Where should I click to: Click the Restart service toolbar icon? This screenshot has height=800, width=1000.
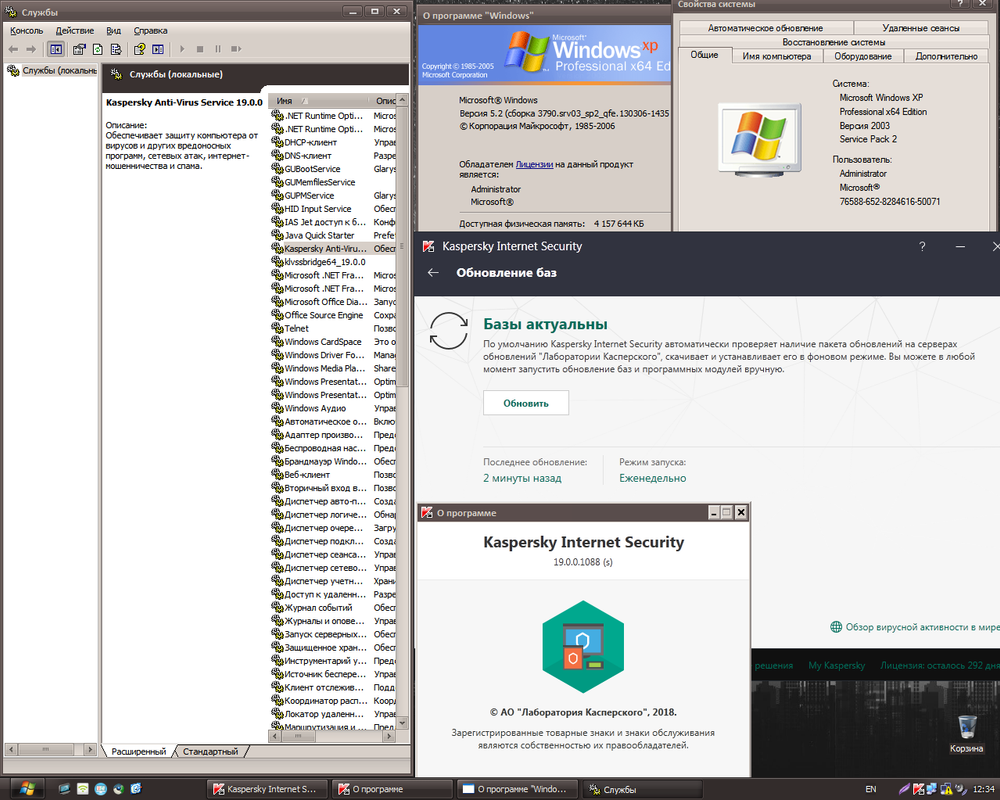236,49
